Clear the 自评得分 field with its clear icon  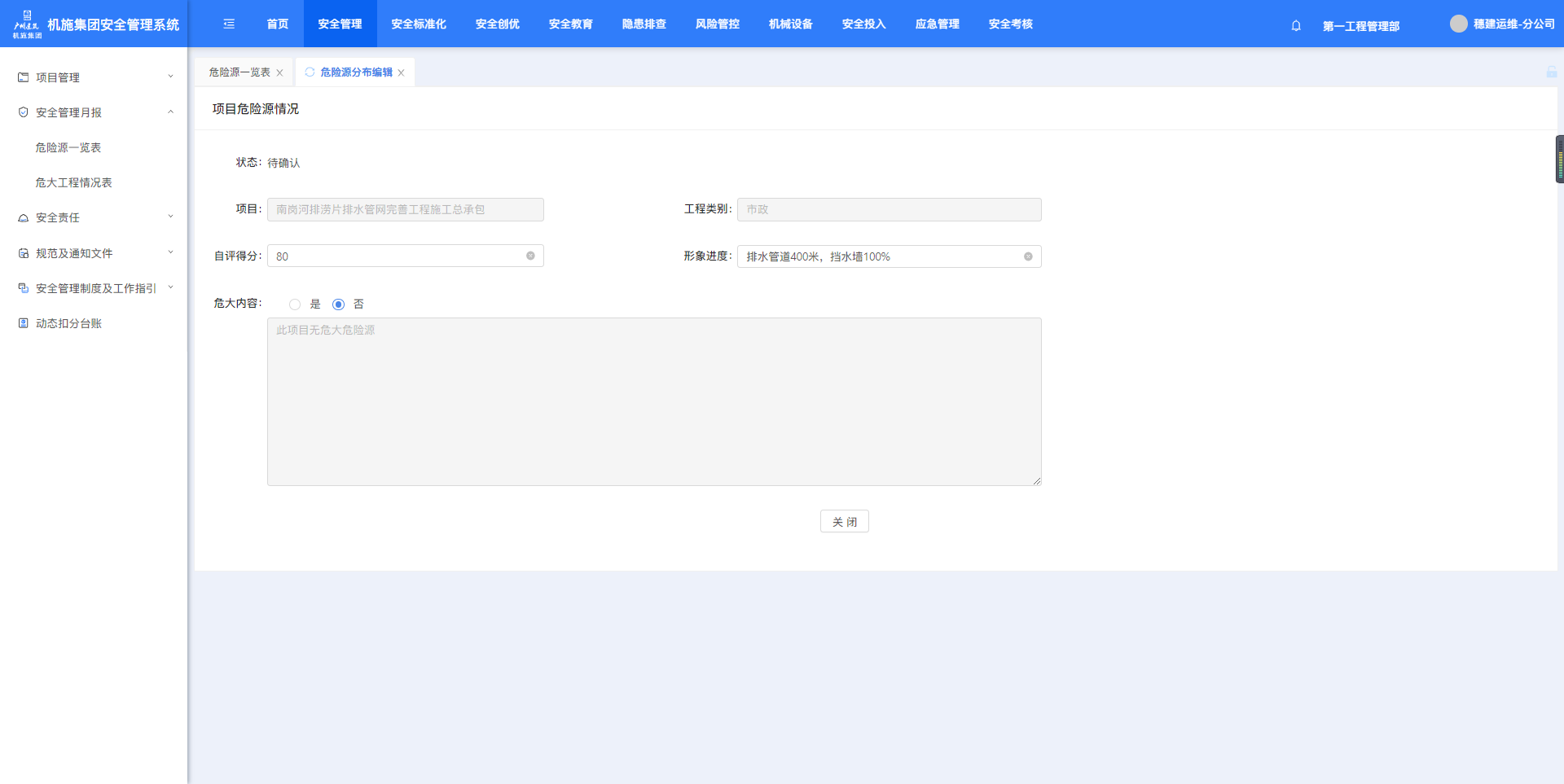click(530, 256)
